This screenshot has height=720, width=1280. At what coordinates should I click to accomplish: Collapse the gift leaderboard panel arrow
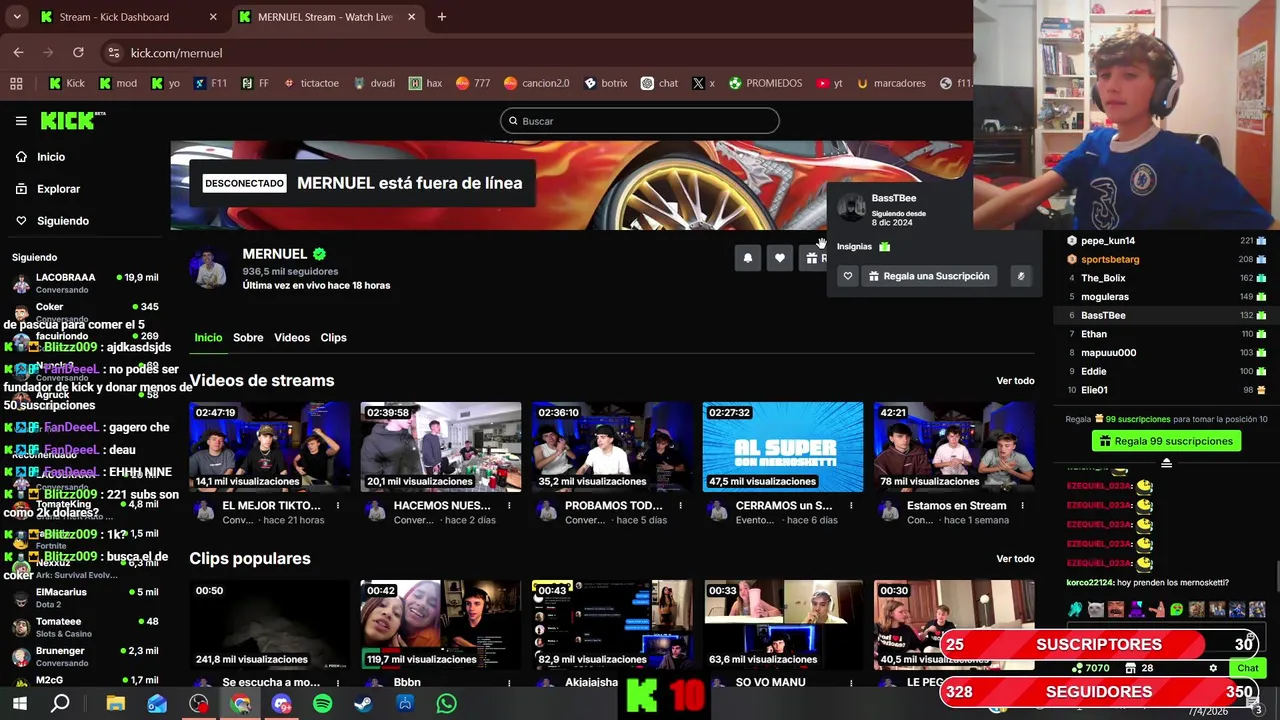pos(1166,463)
